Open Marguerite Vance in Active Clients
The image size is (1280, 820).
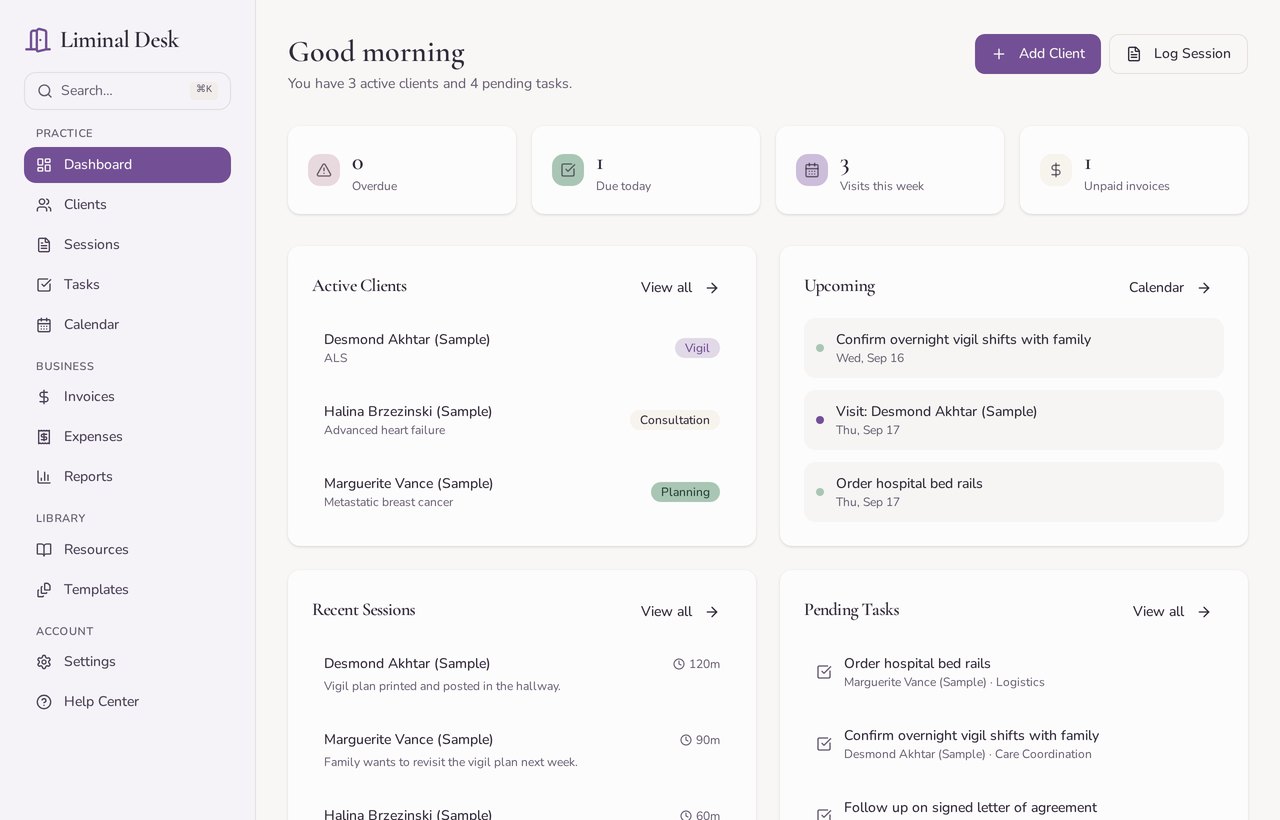coord(522,492)
